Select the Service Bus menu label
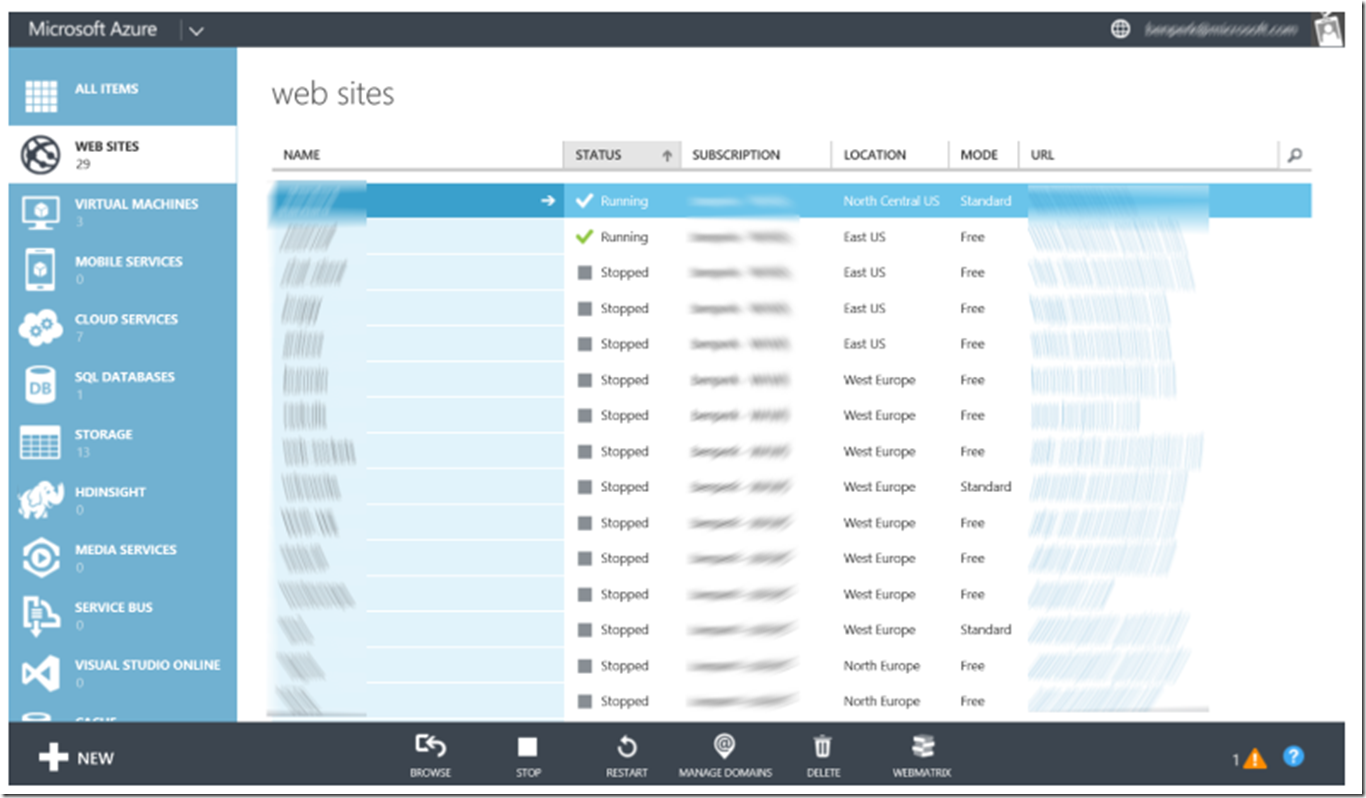The image size is (1366, 798). [114, 607]
